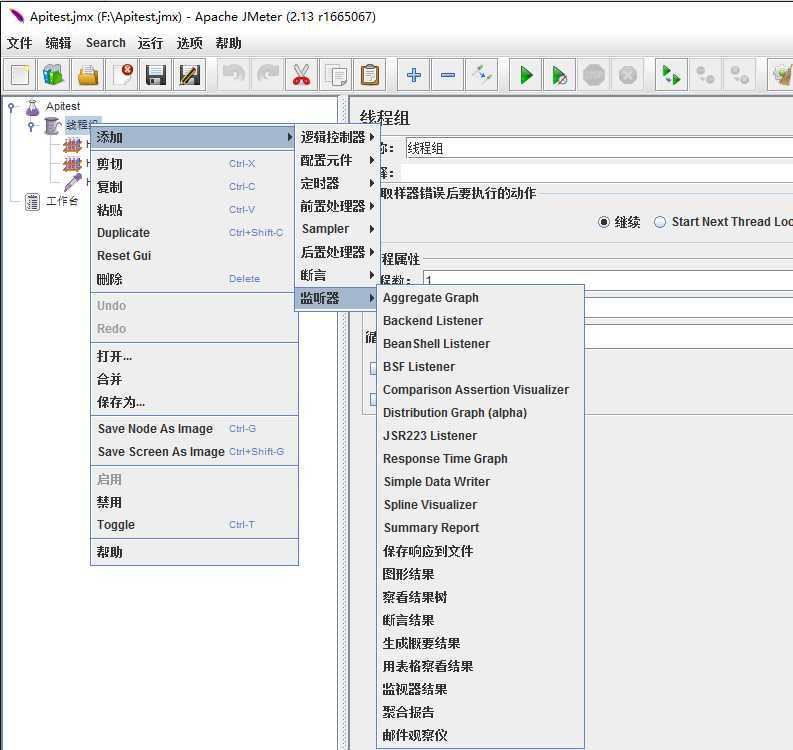Click the Paste clipboard icon
The image size is (793, 750).
point(370,75)
